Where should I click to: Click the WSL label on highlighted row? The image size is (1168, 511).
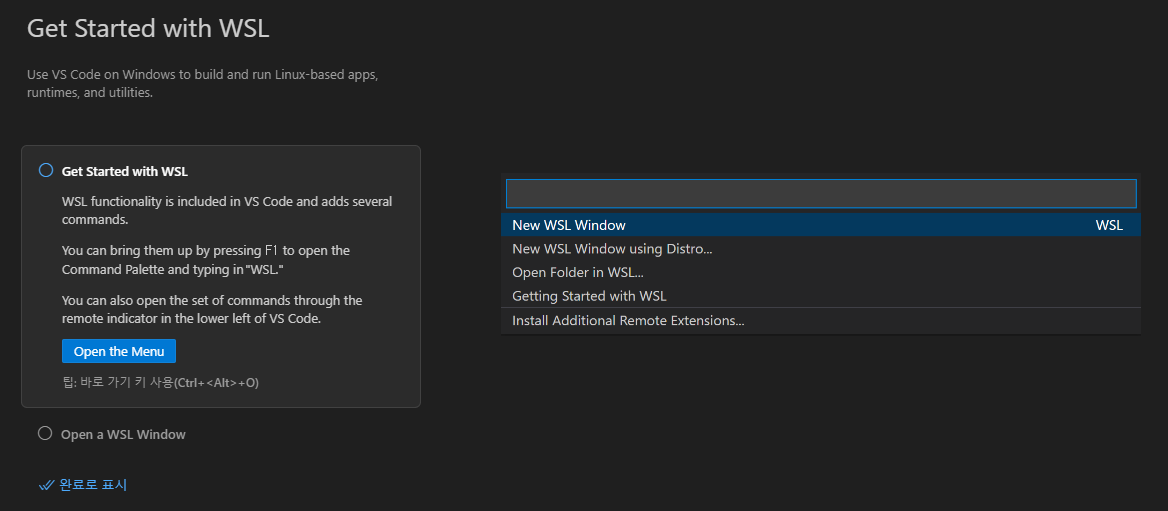click(1109, 225)
